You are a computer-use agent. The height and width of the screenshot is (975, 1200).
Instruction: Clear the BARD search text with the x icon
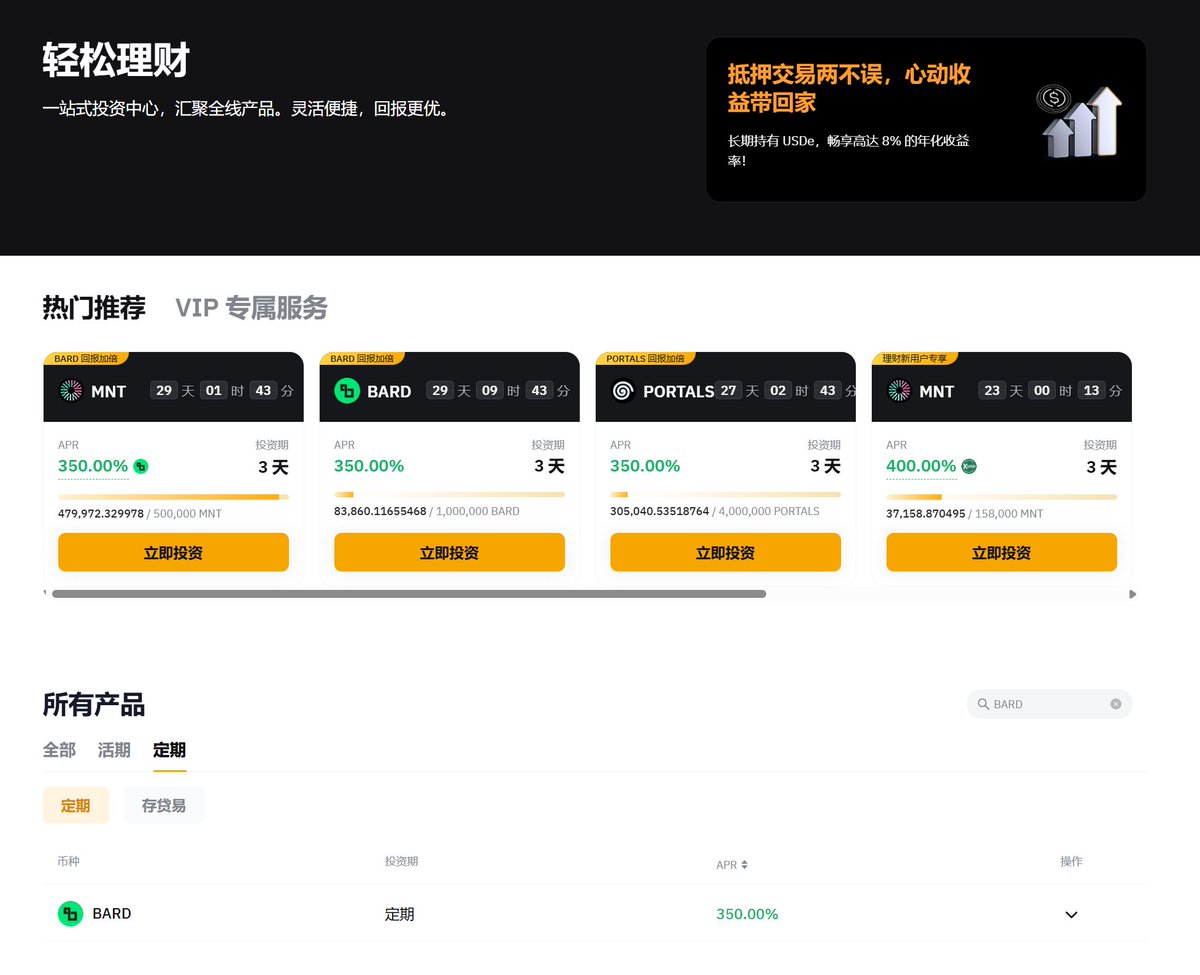click(x=1116, y=704)
